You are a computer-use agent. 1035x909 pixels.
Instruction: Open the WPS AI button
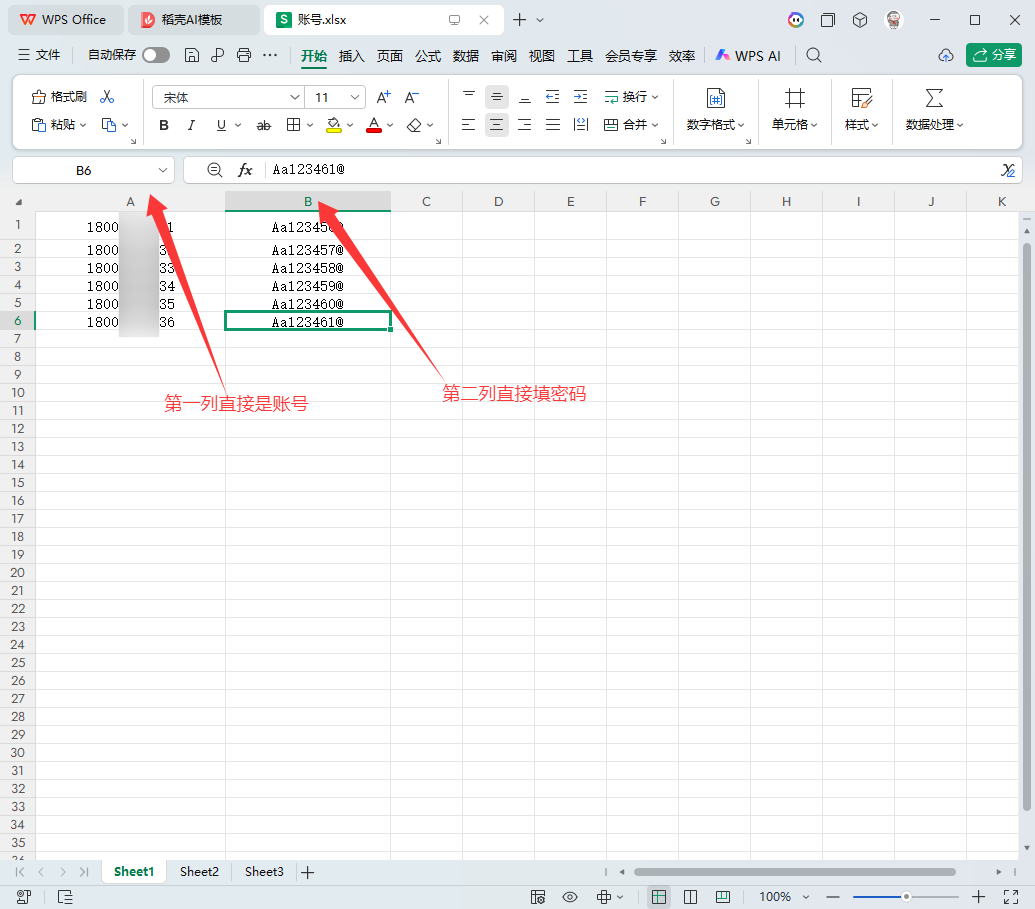point(748,56)
